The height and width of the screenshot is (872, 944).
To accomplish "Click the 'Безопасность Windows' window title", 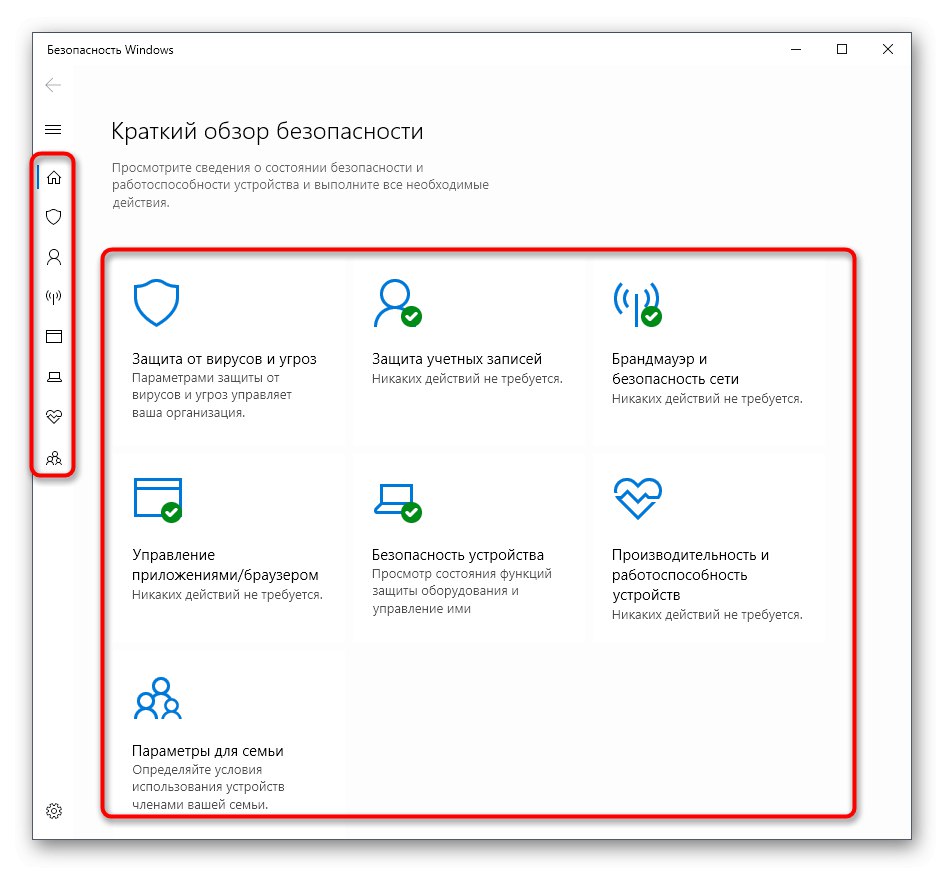I will (110, 50).
